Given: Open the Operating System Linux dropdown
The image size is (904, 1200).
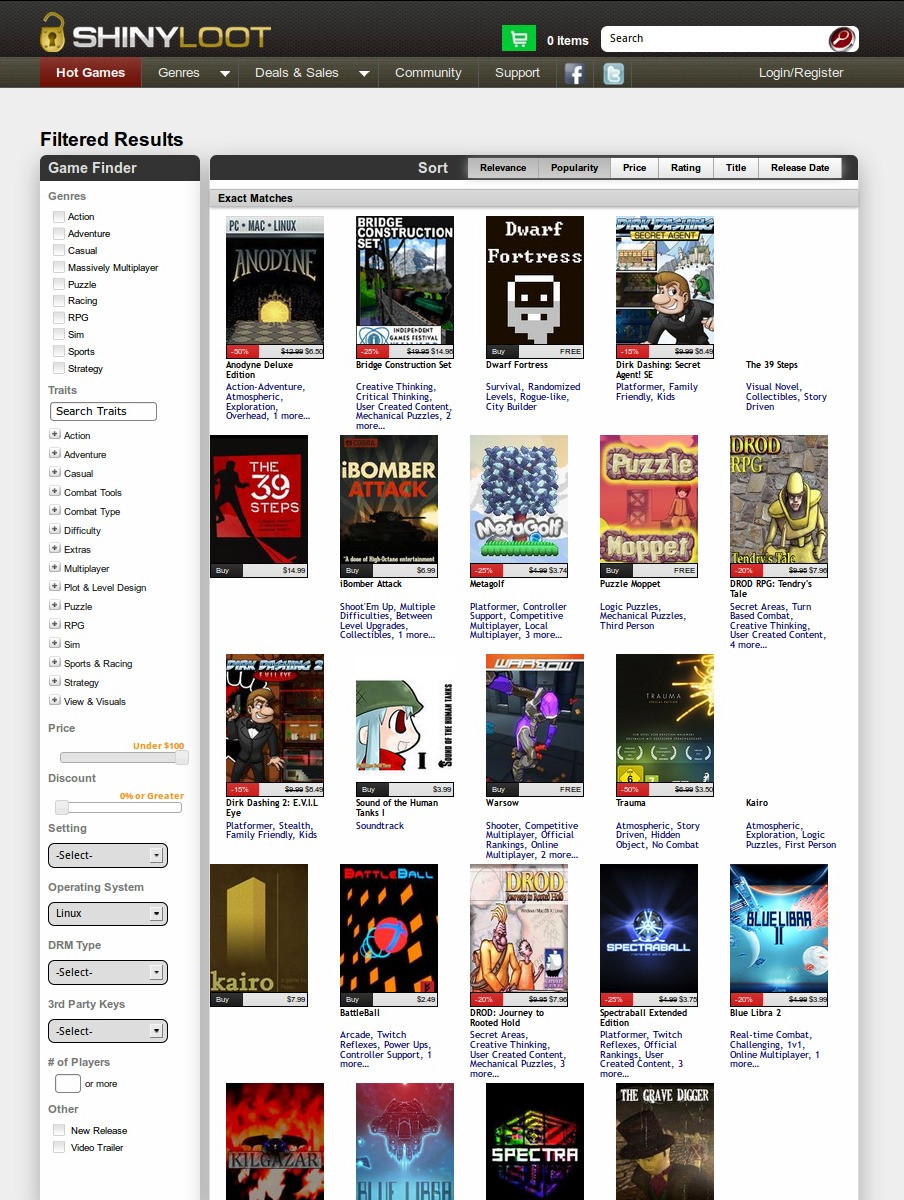Looking at the screenshot, I should tap(107, 913).
